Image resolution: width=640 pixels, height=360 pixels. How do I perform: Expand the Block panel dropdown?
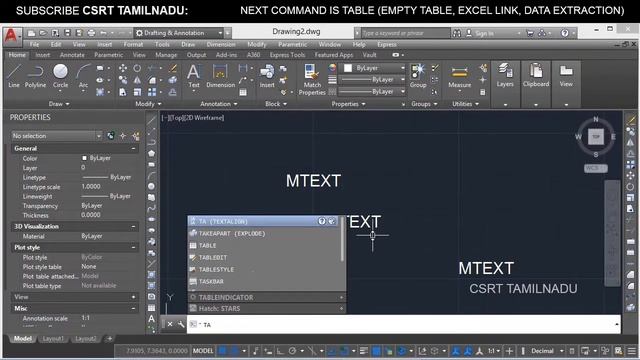(x=276, y=104)
